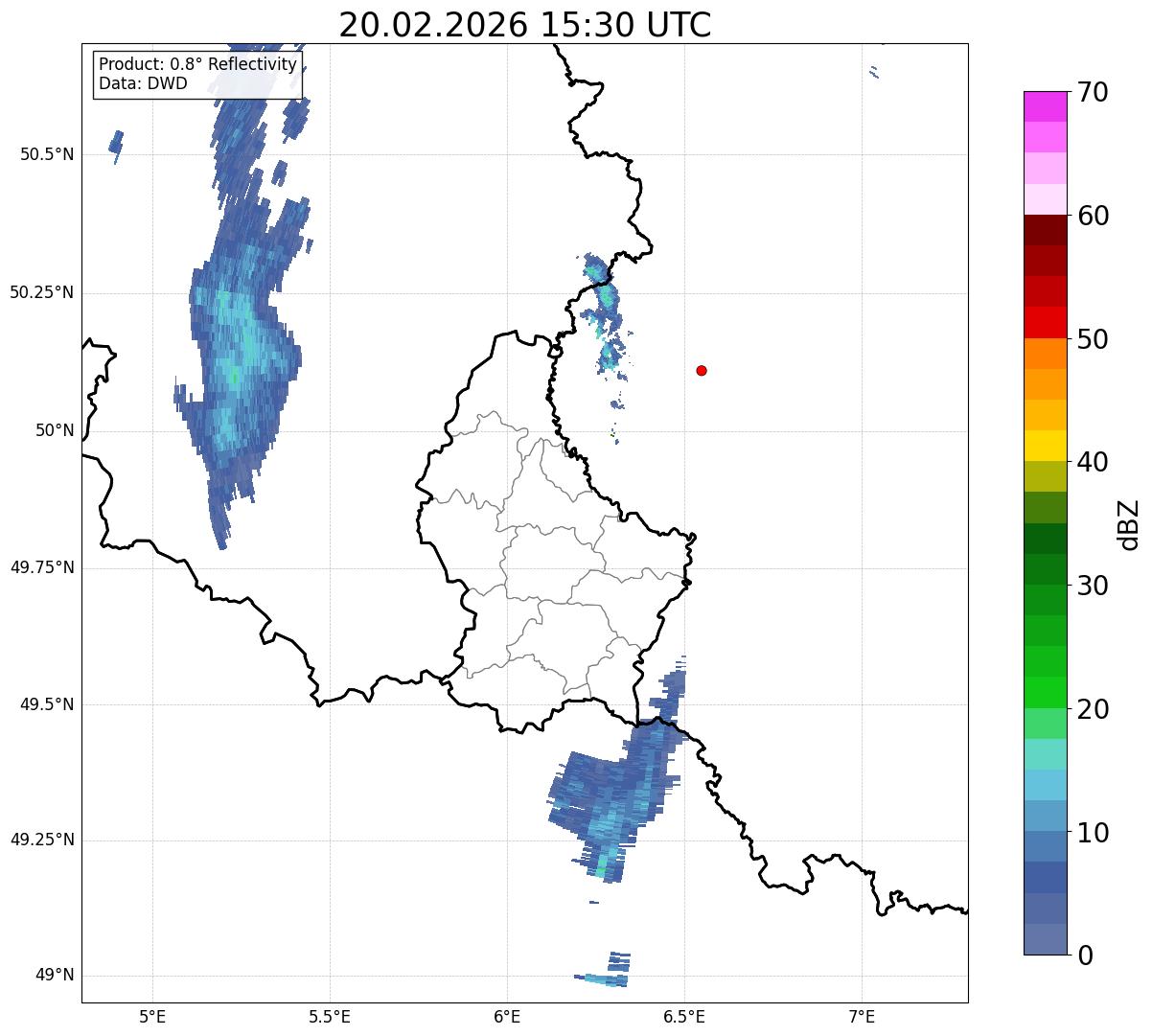Viewport: 1152px width, 1036px height.
Task: Click the 20 tick on the colorbar
Action: 1093,709
